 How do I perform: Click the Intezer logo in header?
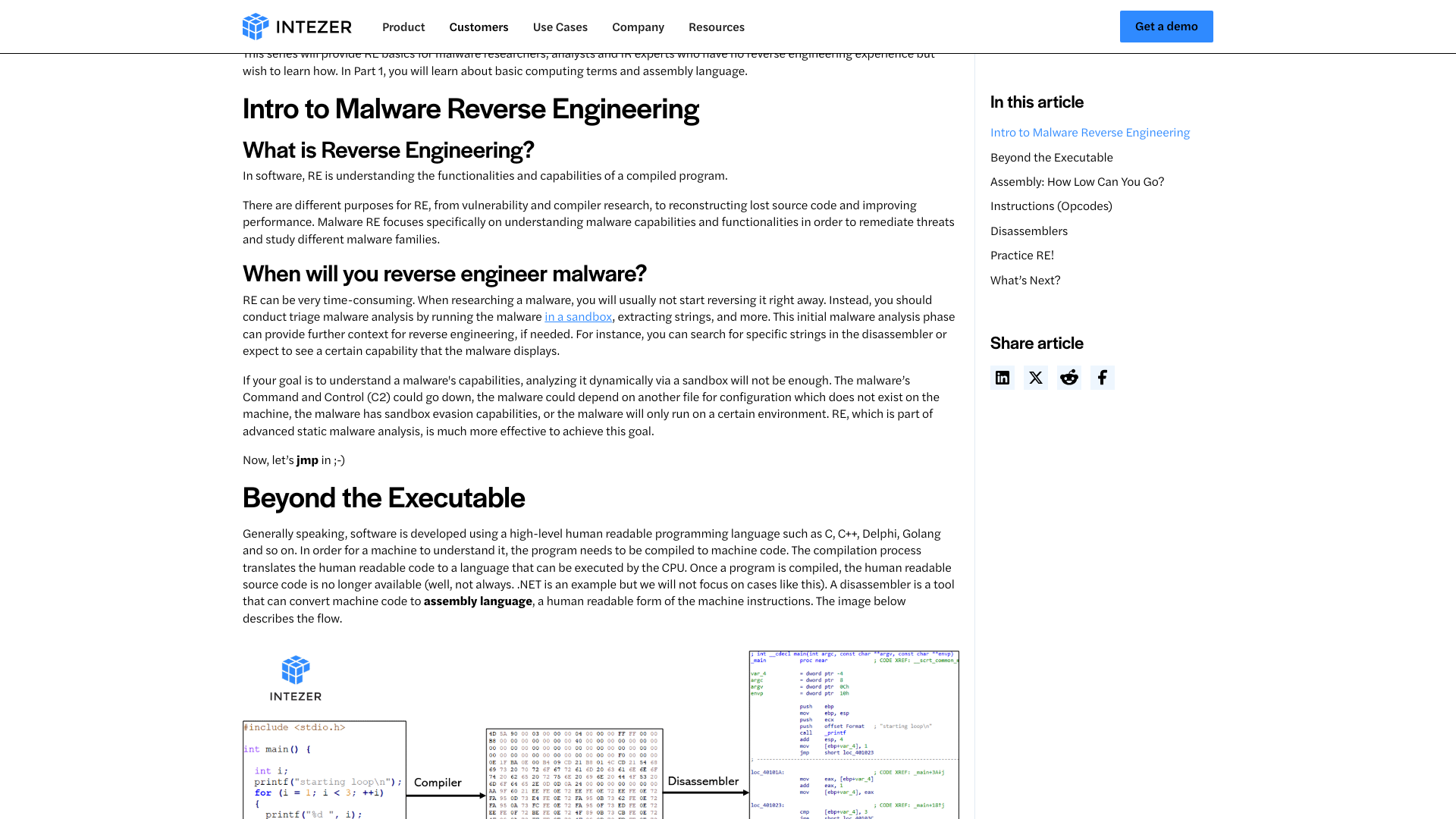[x=297, y=27]
